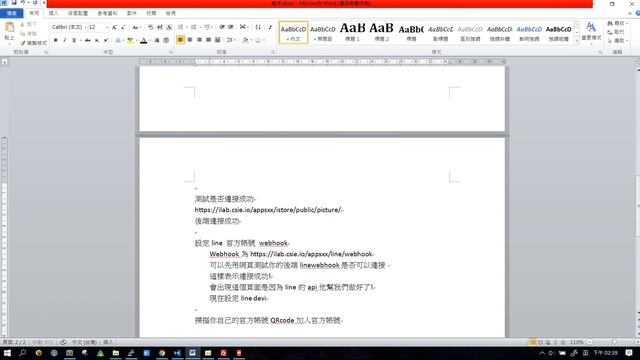Screen dimensions: 640x360
Task: Click the Shrink Font icon
Action: (x=123, y=27)
